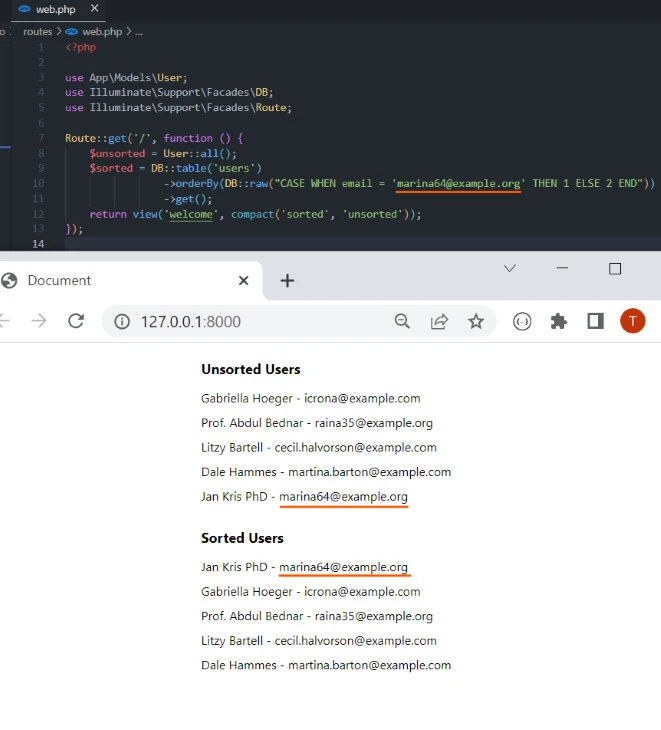Click the extension icon left of puzzle piece
Viewport: 661px width, 730px height.
(x=522, y=321)
